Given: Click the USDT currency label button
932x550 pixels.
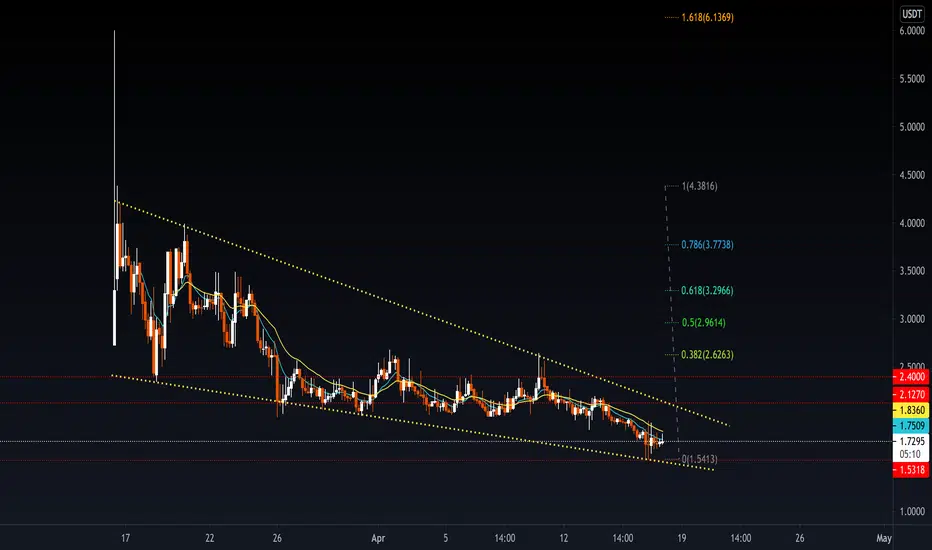Looking at the screenshot, I should (x=912, y=13).
